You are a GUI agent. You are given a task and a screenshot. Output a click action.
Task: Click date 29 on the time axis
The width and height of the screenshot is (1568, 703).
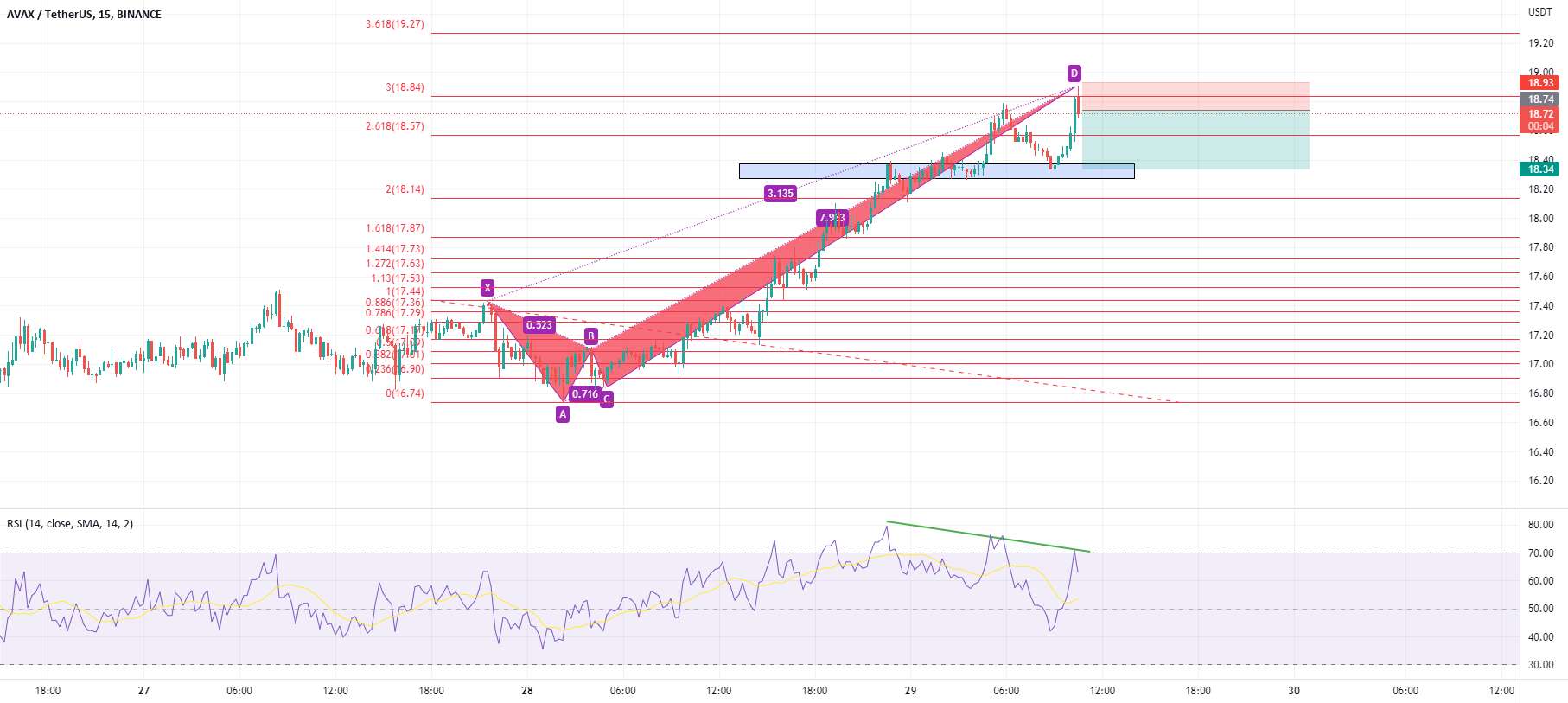coord(910,691)
